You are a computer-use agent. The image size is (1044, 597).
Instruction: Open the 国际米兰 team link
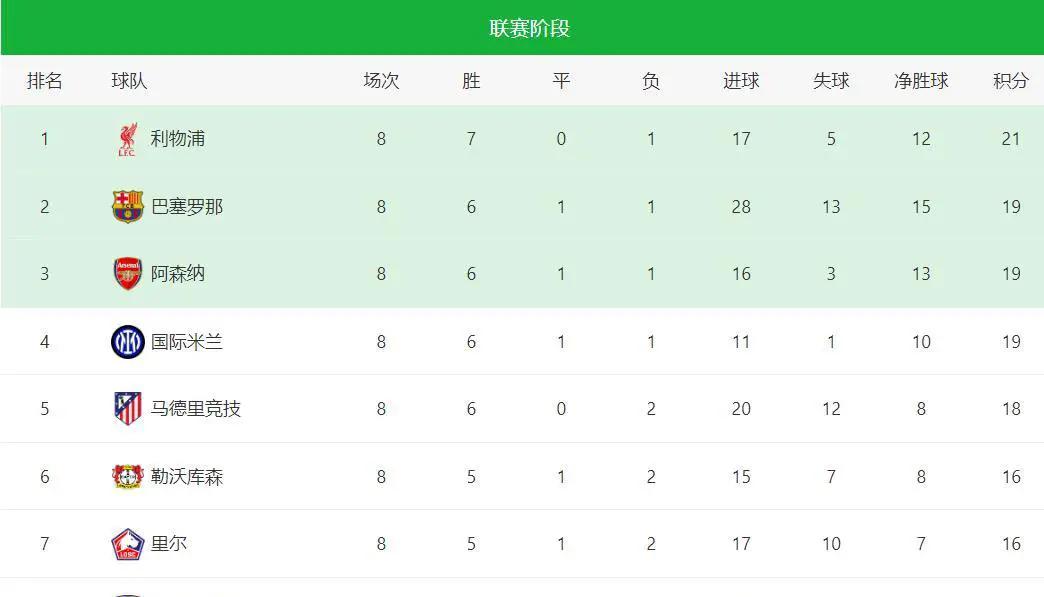(x=187, y=342)
